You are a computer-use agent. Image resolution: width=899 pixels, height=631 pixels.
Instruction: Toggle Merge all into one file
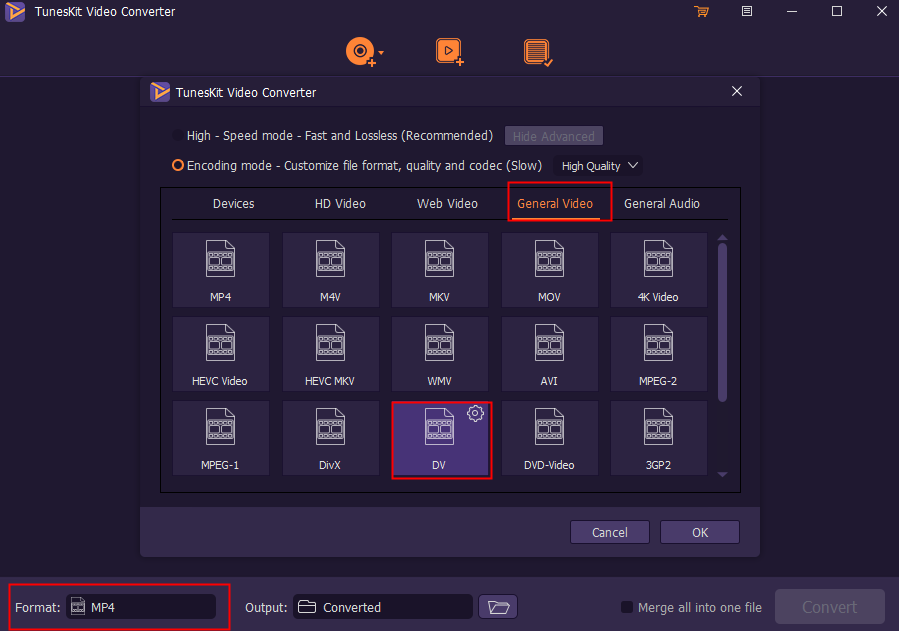(x=627, y=607)
